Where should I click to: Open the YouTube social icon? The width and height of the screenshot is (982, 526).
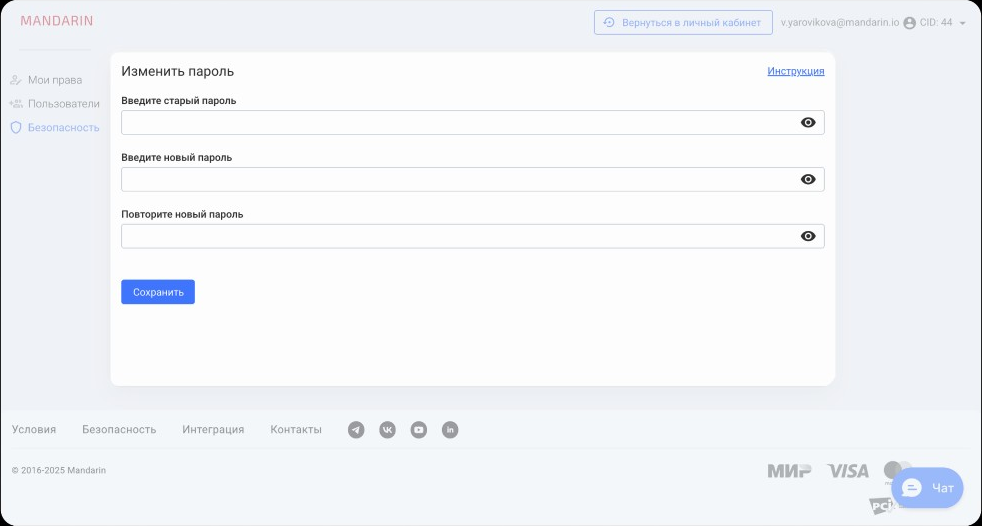click(419, 430)
